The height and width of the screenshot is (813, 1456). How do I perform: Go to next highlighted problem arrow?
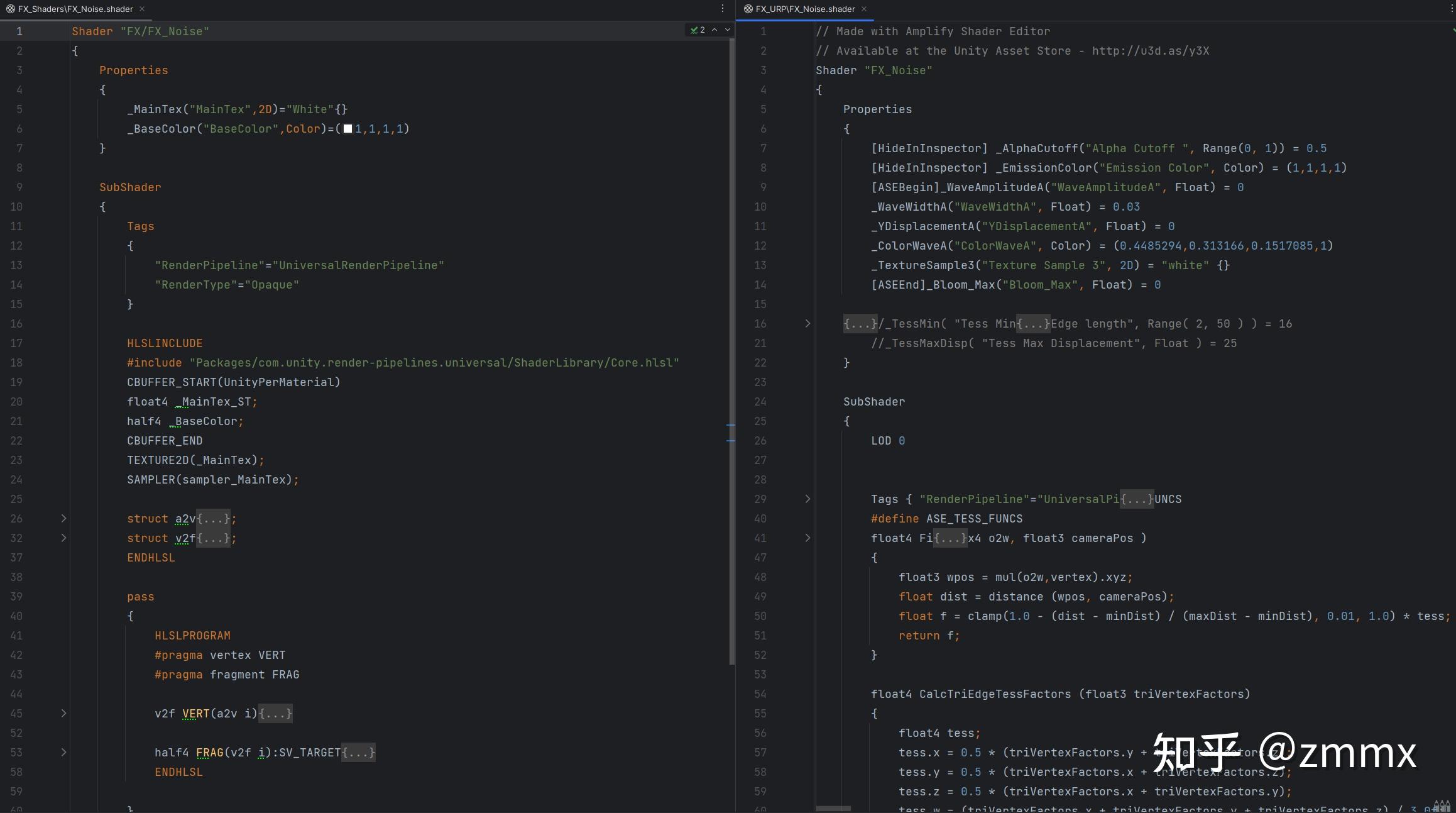point(728,30)
